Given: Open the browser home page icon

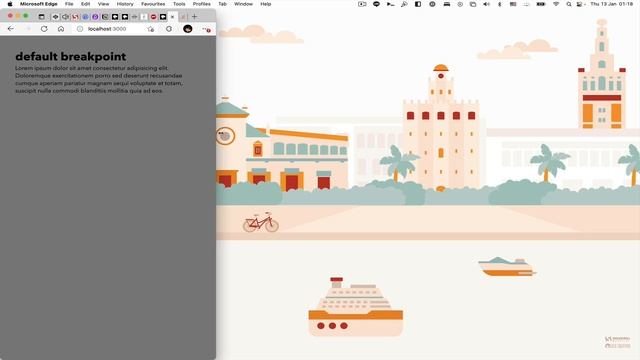Looking at the screenshot, I should (61, 29).
